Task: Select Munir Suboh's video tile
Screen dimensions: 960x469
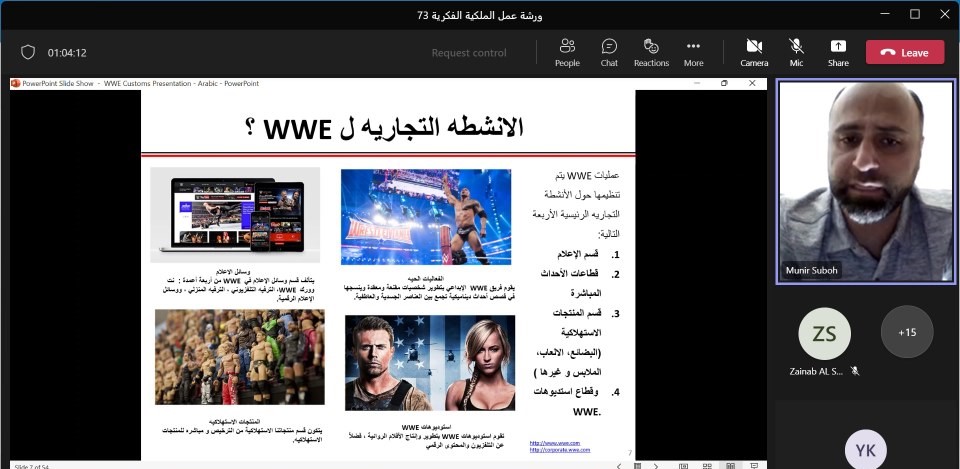Action: (x=866, y=181)
